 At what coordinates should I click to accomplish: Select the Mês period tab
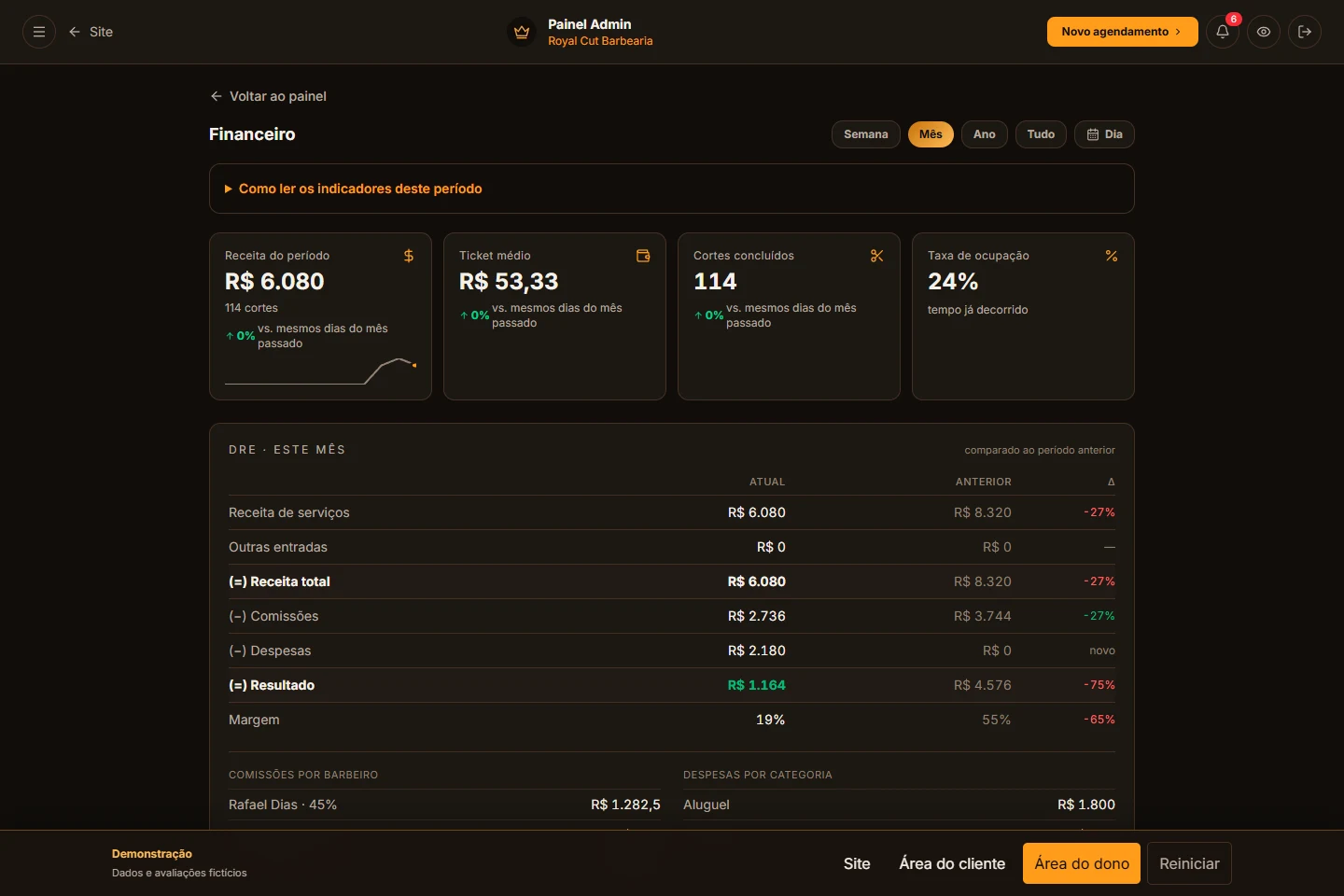[x=931, y=134]
